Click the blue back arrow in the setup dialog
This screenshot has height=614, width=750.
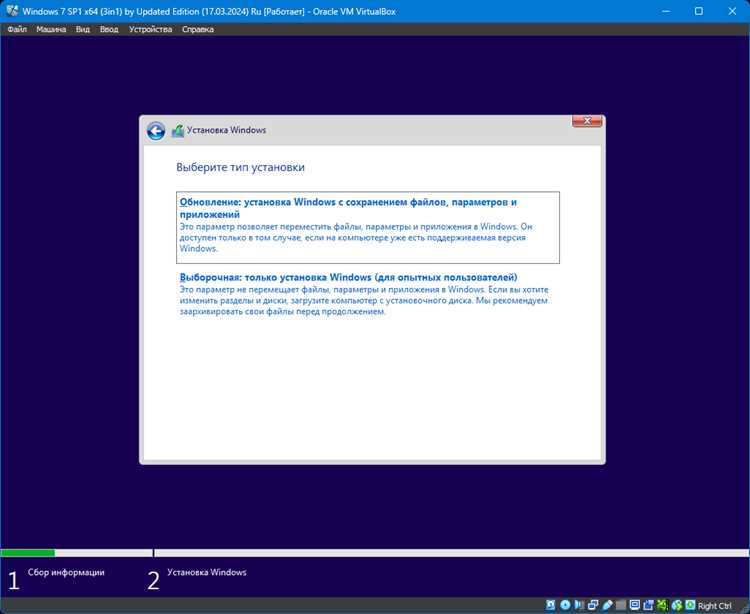[156, 131]
